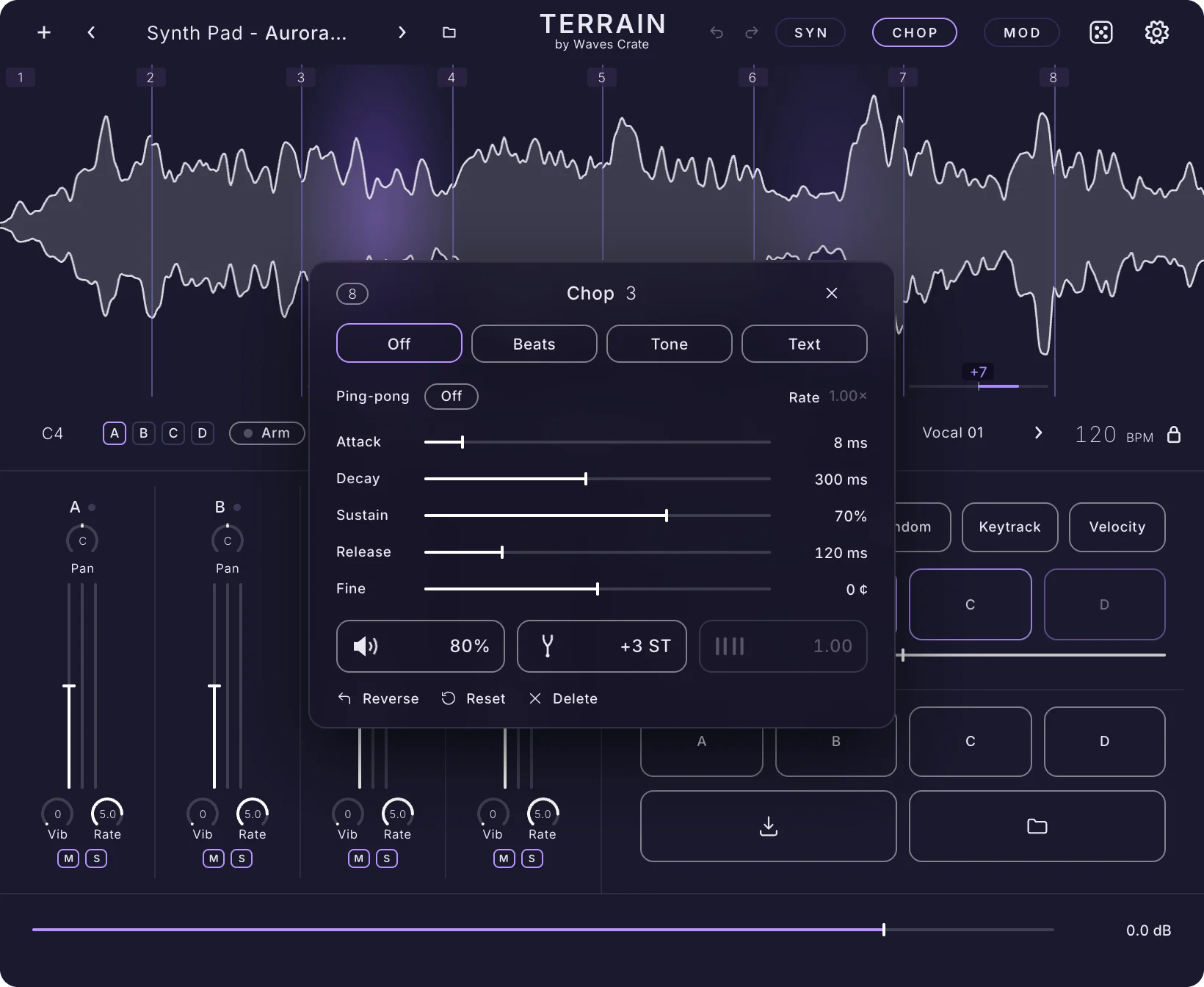Toggle Ping-pong Off switch
This screenshot has height=987, width=1204.
pyautogui.click(x=451, y=396)
